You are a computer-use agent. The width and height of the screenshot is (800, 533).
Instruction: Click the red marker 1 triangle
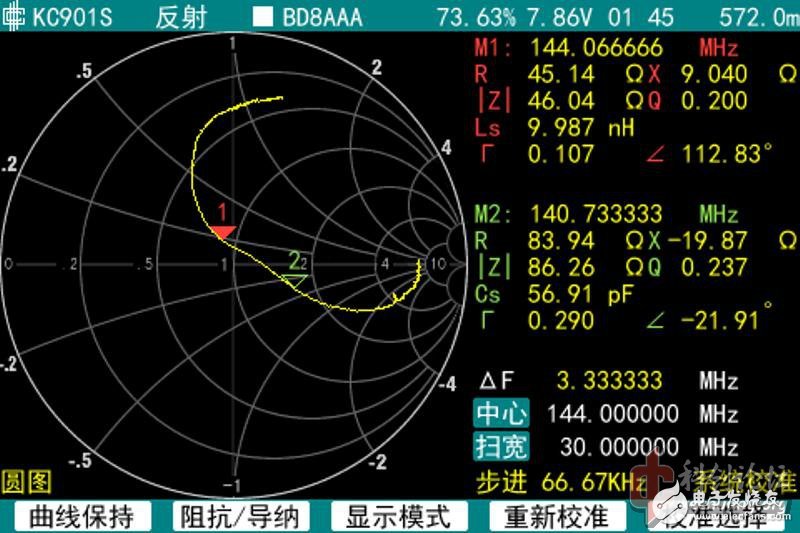(x=223, y=232)
